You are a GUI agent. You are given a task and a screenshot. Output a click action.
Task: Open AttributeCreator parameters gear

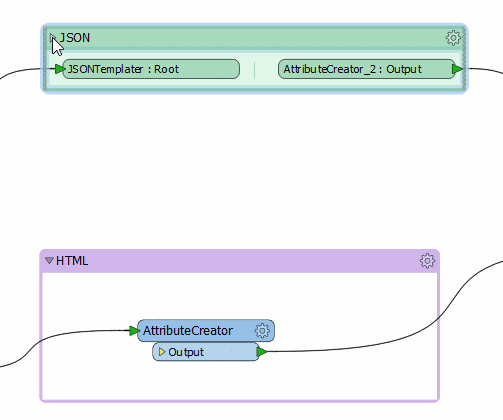262,331
